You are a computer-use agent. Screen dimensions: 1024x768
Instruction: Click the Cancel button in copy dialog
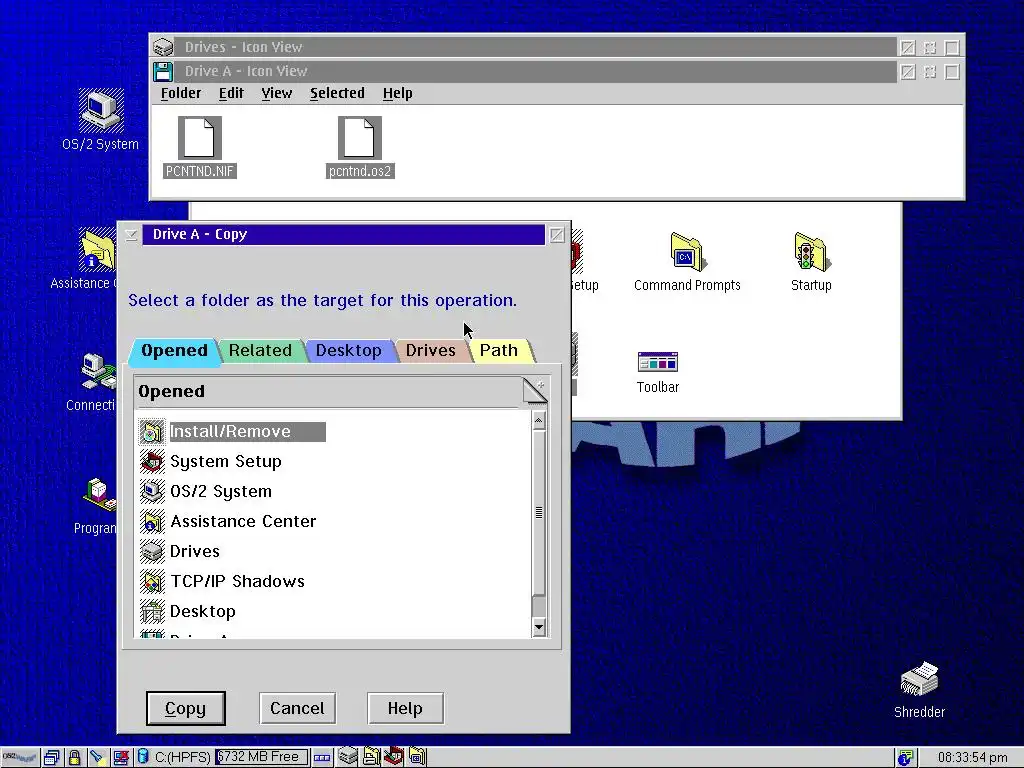[x=297, y=709]
